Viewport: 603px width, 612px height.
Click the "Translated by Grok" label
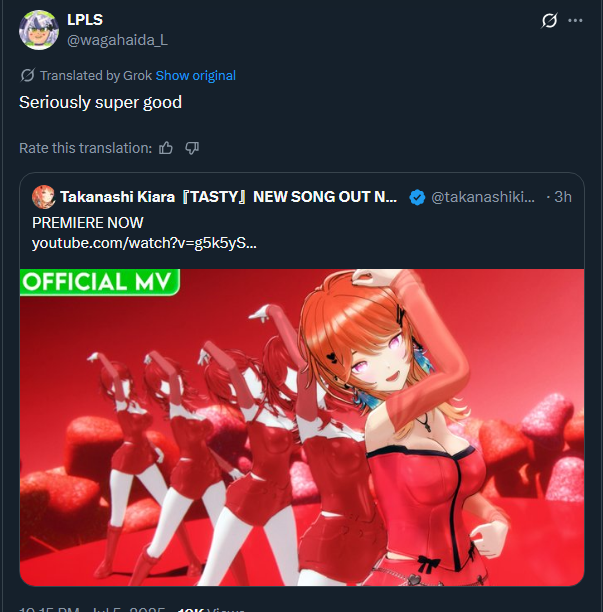pyautogui.click(x=96, y=75)
